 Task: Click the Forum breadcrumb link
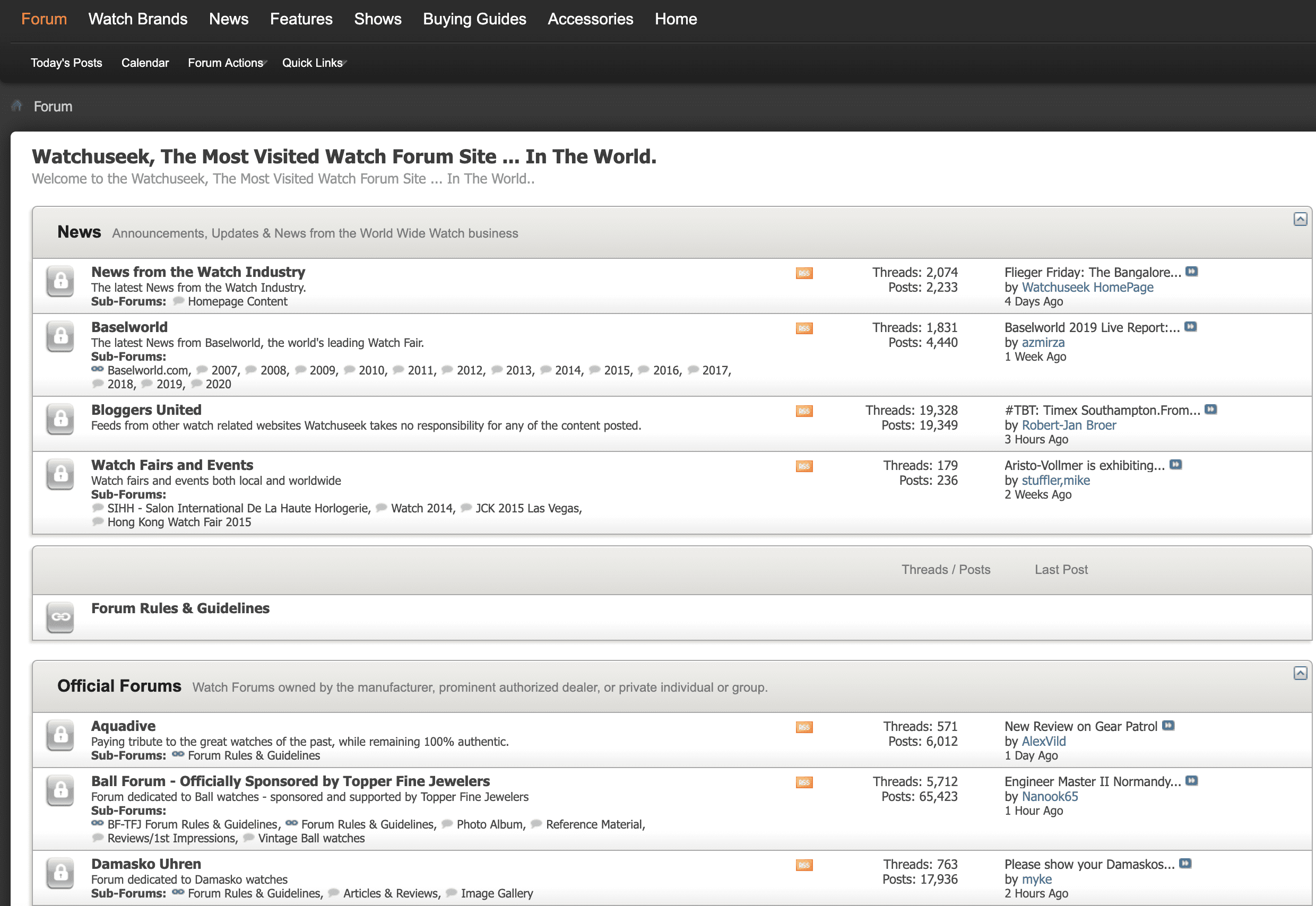(x=54, y=107)
